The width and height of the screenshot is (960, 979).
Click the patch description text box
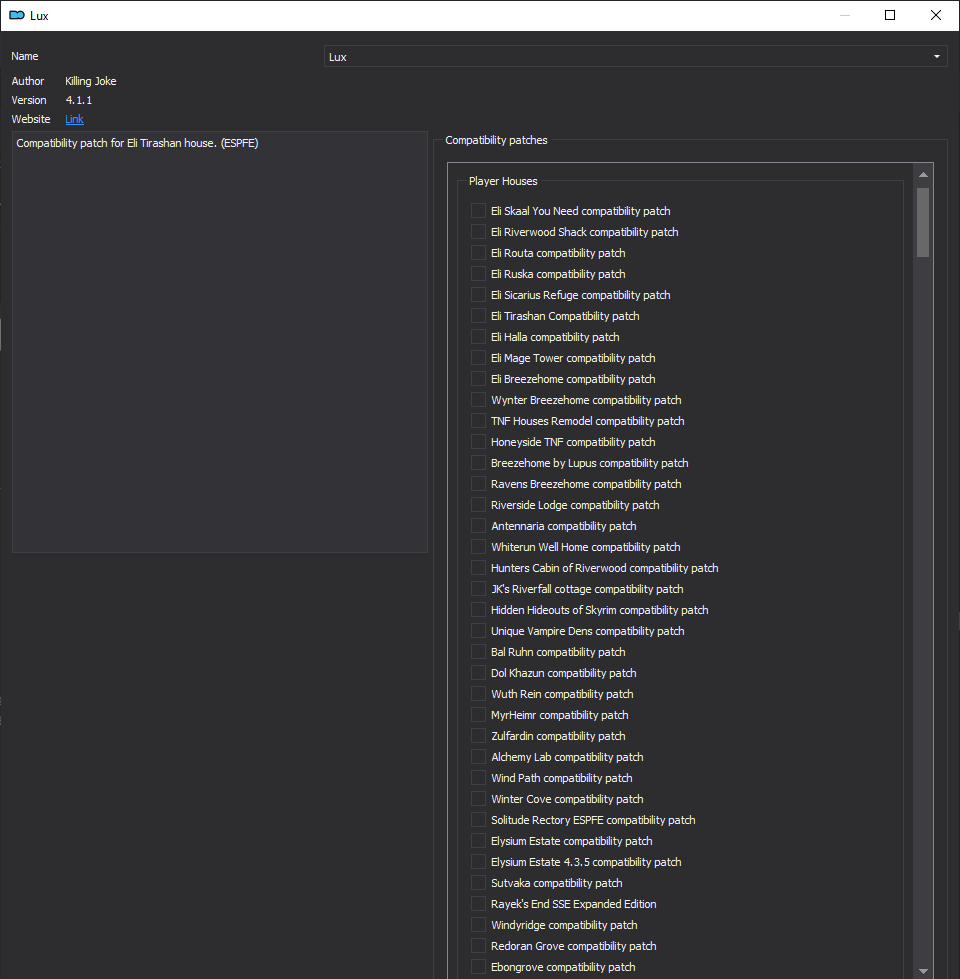click(220, 342)
